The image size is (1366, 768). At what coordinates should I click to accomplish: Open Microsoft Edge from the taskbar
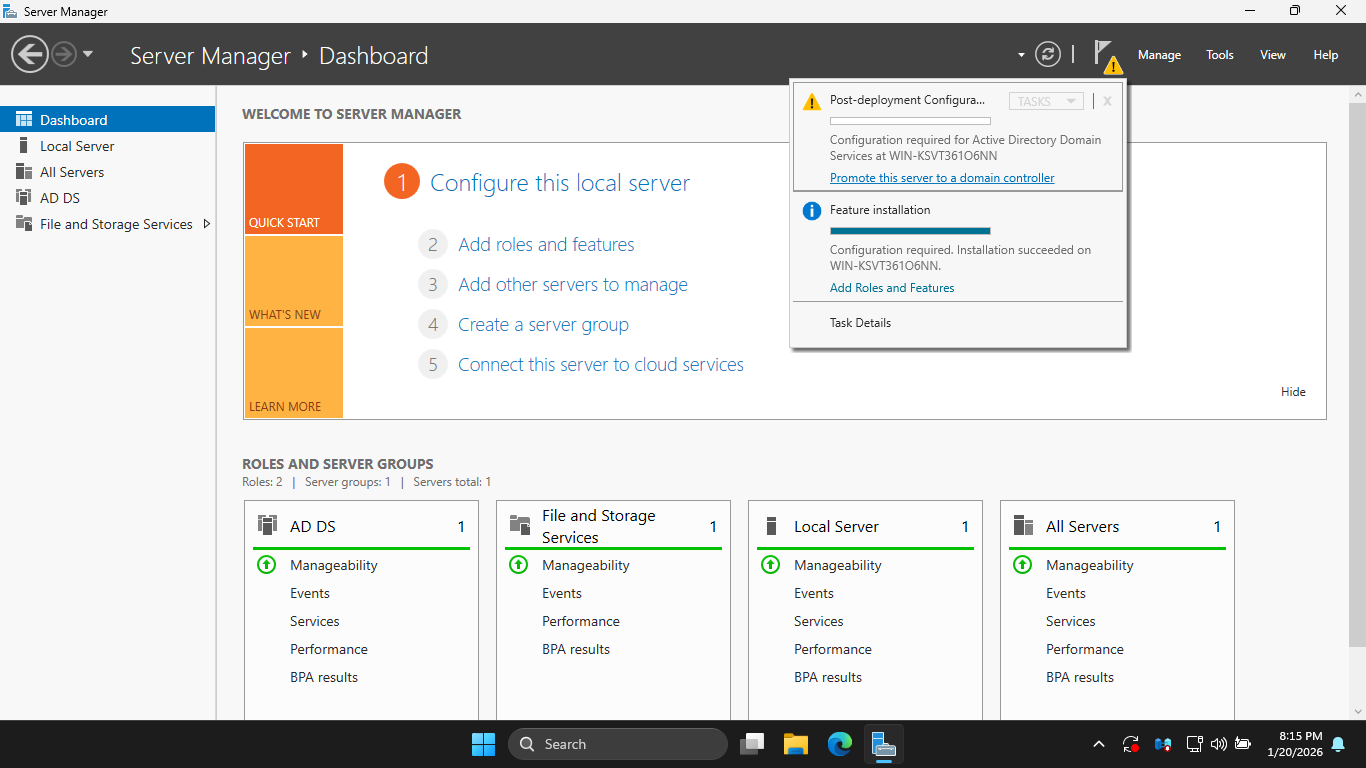(x=839, y=744)
